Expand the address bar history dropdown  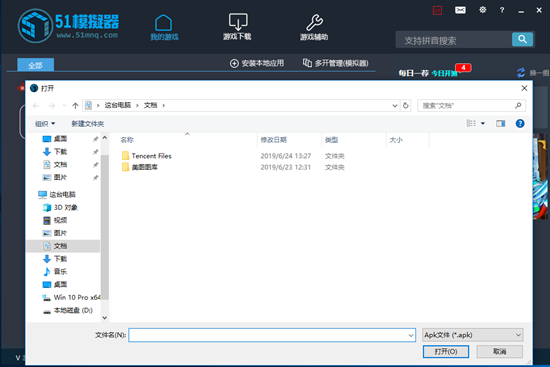pos(395,105)
